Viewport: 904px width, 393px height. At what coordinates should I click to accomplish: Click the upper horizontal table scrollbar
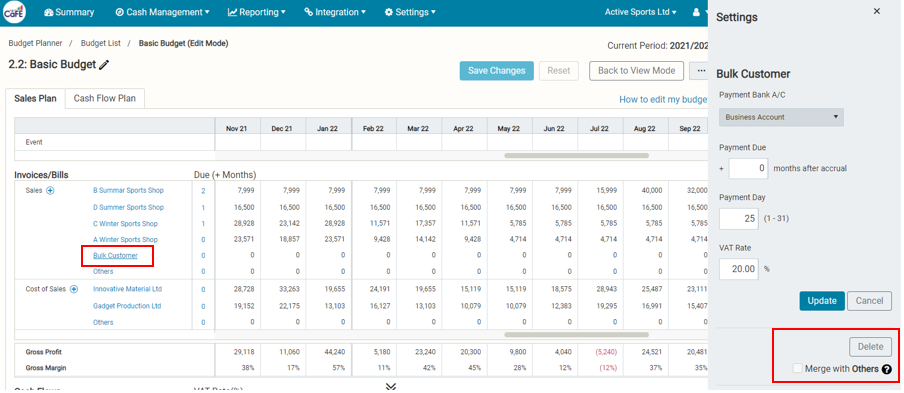click(577, 156)
